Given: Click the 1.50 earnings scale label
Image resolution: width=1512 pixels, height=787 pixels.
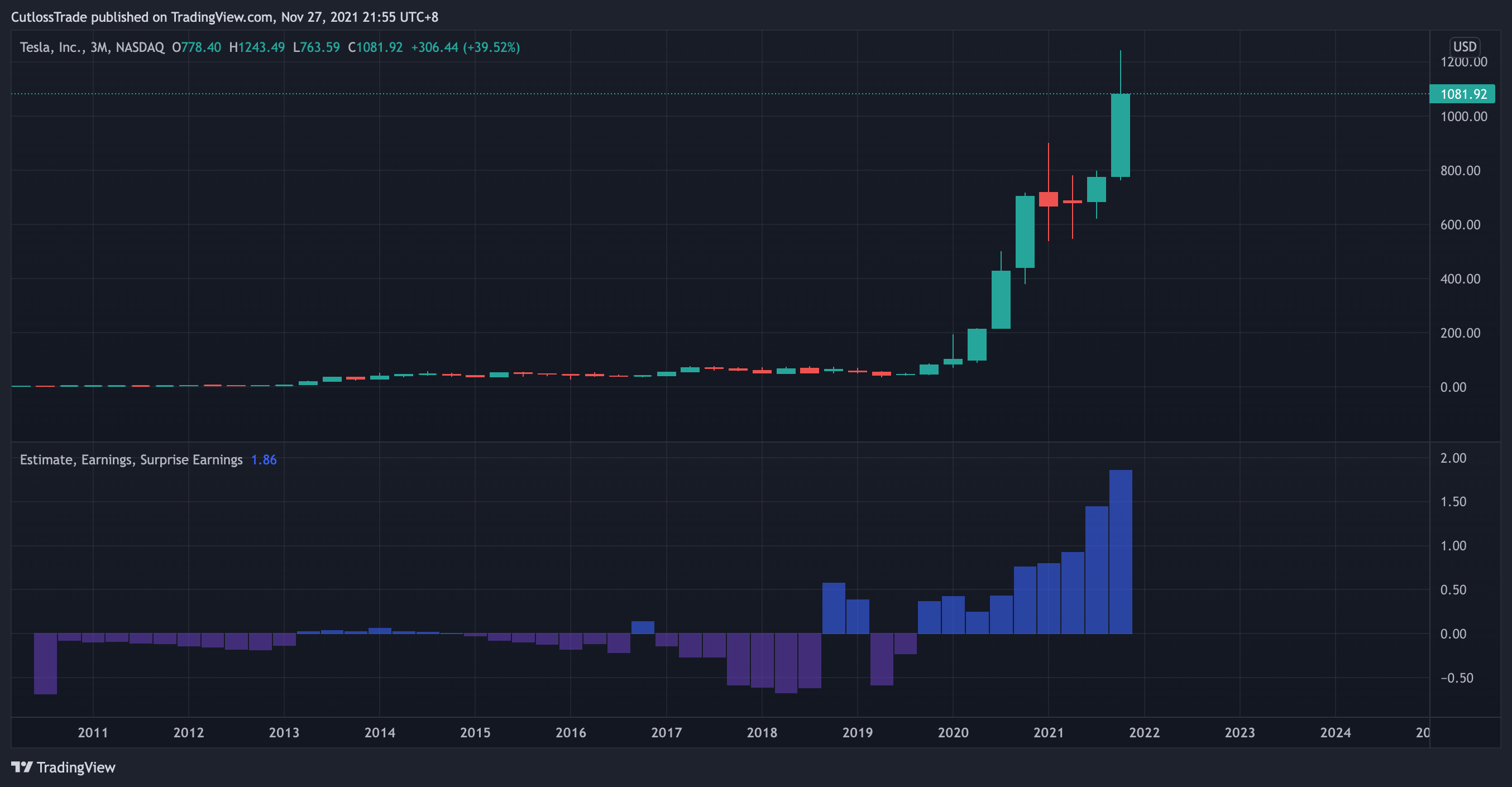Looking at the screenshot, I should click(1453, 501).
